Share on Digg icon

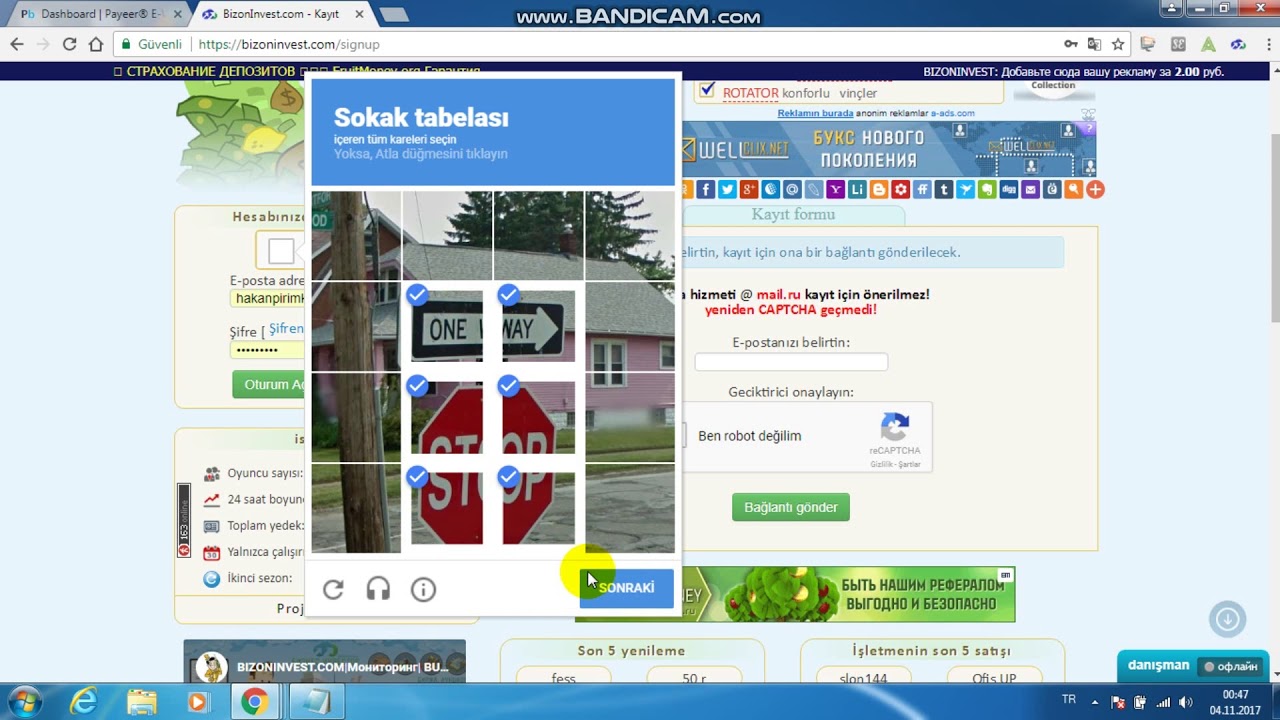coord(1009,189)
